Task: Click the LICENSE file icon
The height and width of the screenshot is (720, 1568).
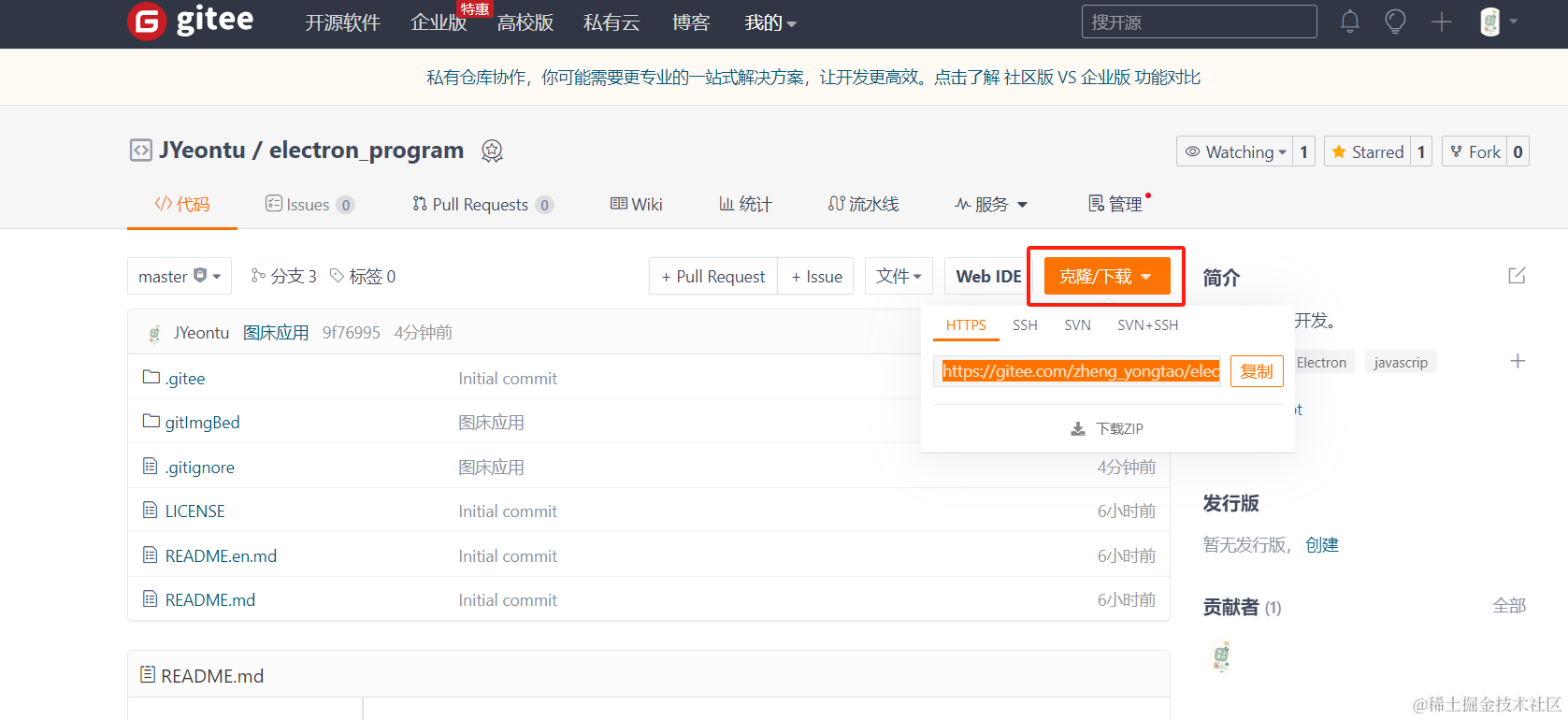Action: (x=150, y=510)
